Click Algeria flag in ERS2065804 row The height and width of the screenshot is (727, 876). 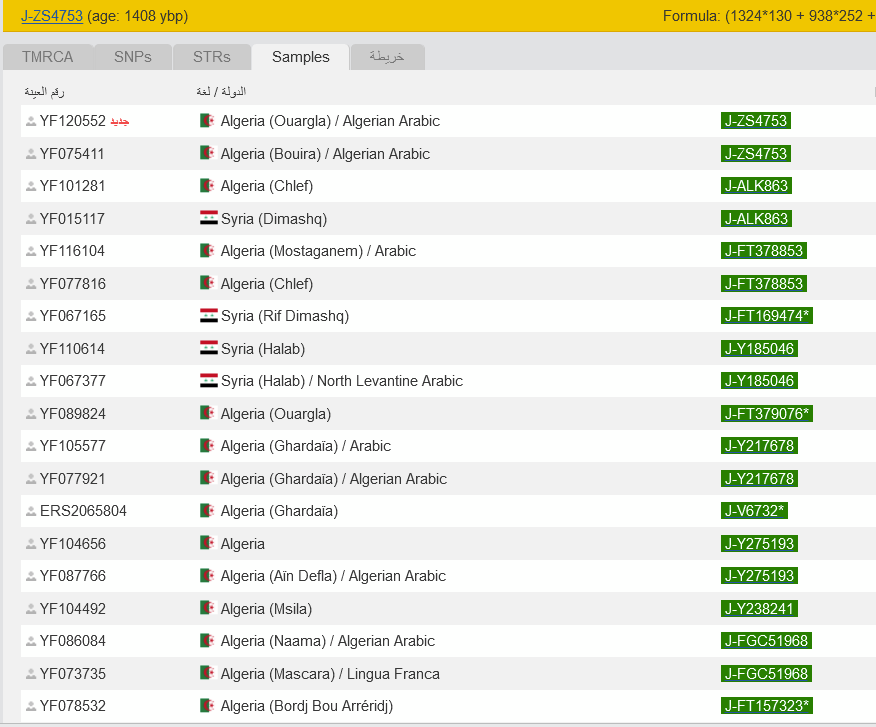pyautogui.click(x=207, y=510)
